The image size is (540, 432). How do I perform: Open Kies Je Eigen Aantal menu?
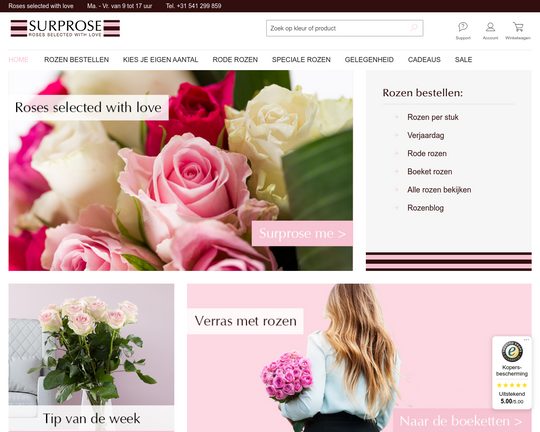[x=160, y=60]
